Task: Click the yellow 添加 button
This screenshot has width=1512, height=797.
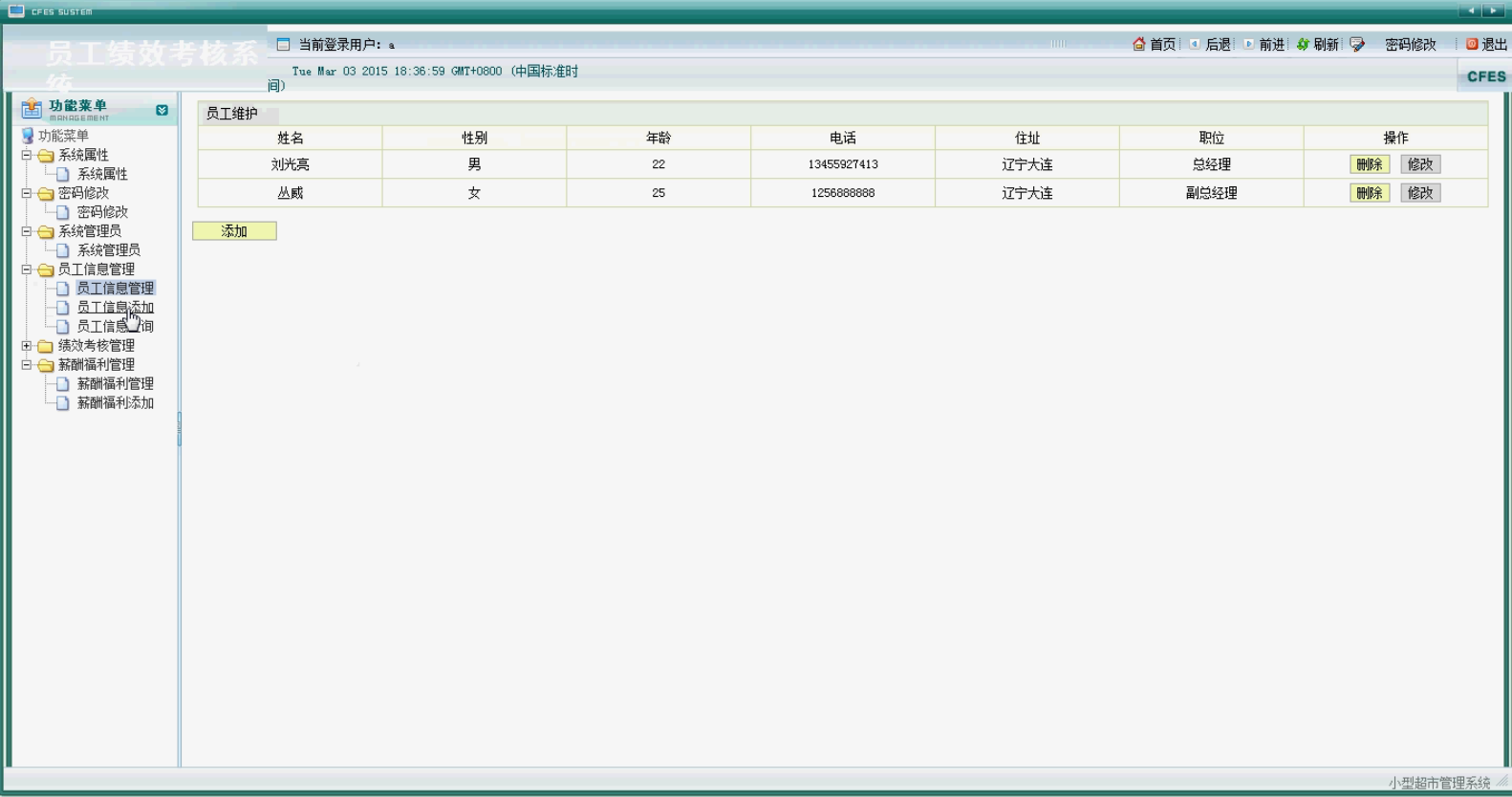Action: coord(234,231)
